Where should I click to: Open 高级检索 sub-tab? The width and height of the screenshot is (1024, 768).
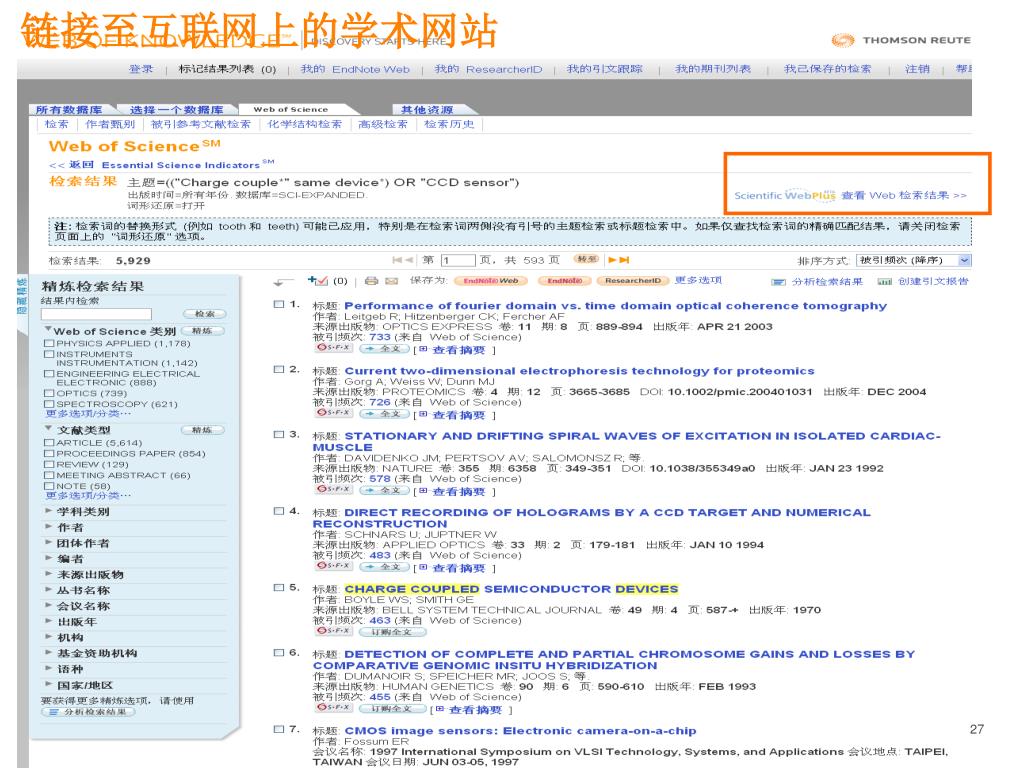click(383, 124)
